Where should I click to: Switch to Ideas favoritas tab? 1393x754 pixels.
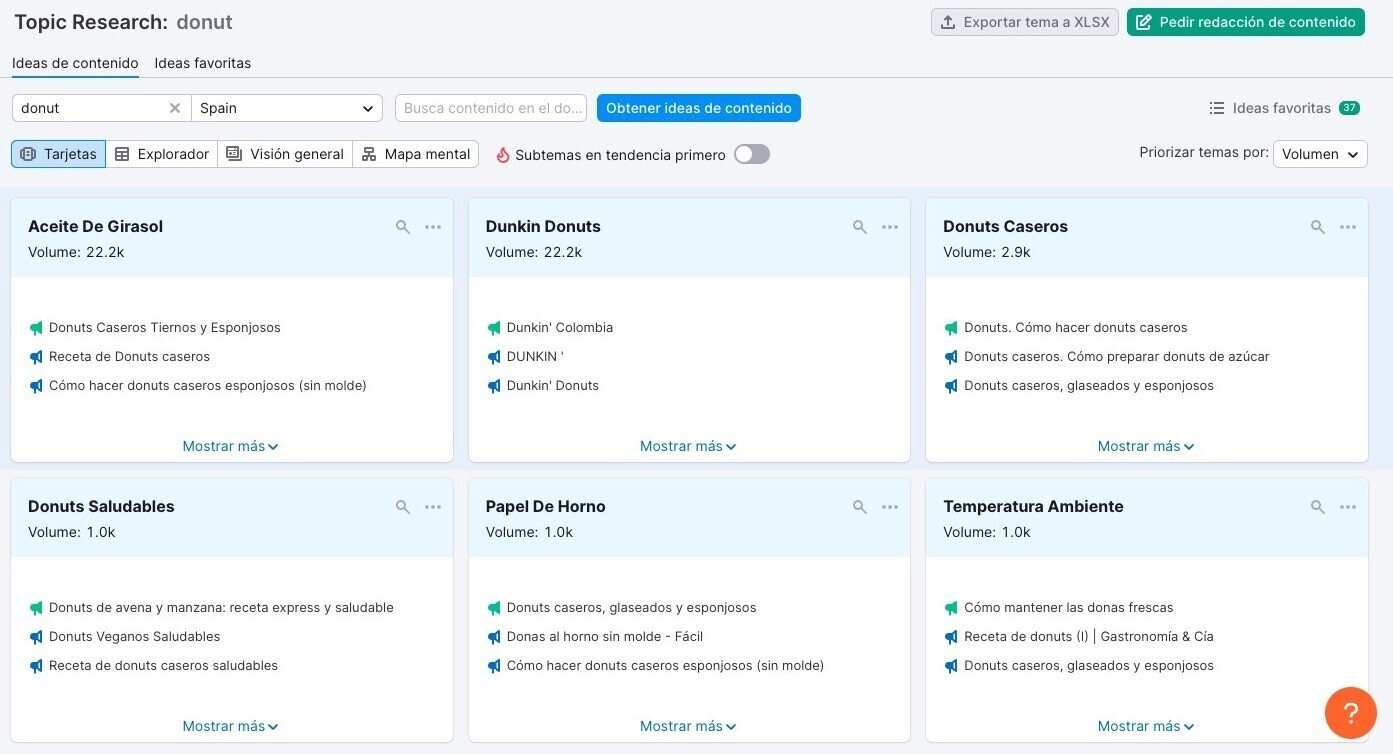(x=203, y=63)
